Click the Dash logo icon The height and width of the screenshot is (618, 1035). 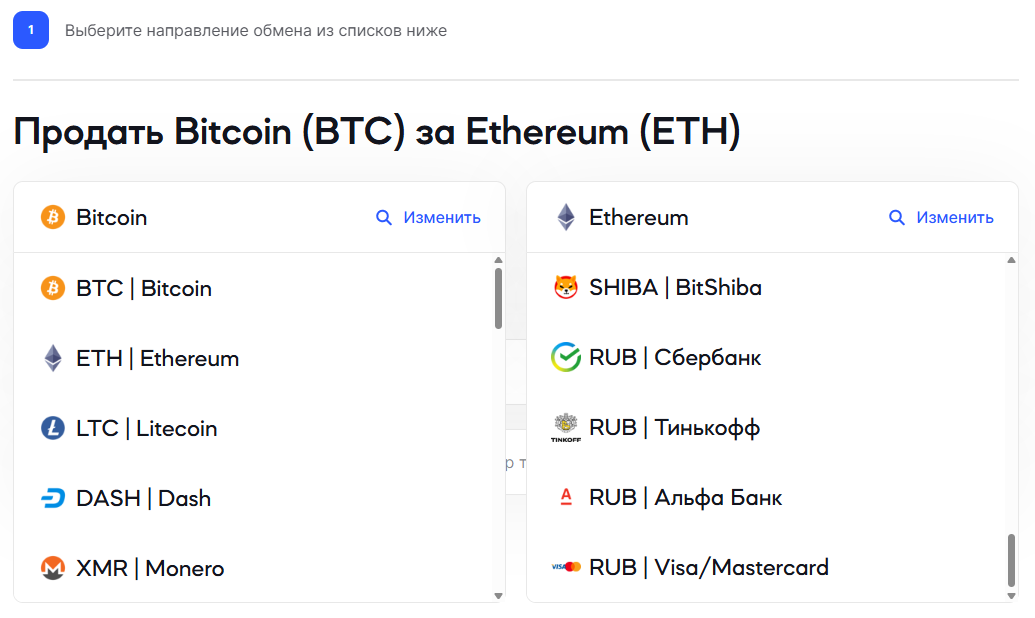coord(53,499)
